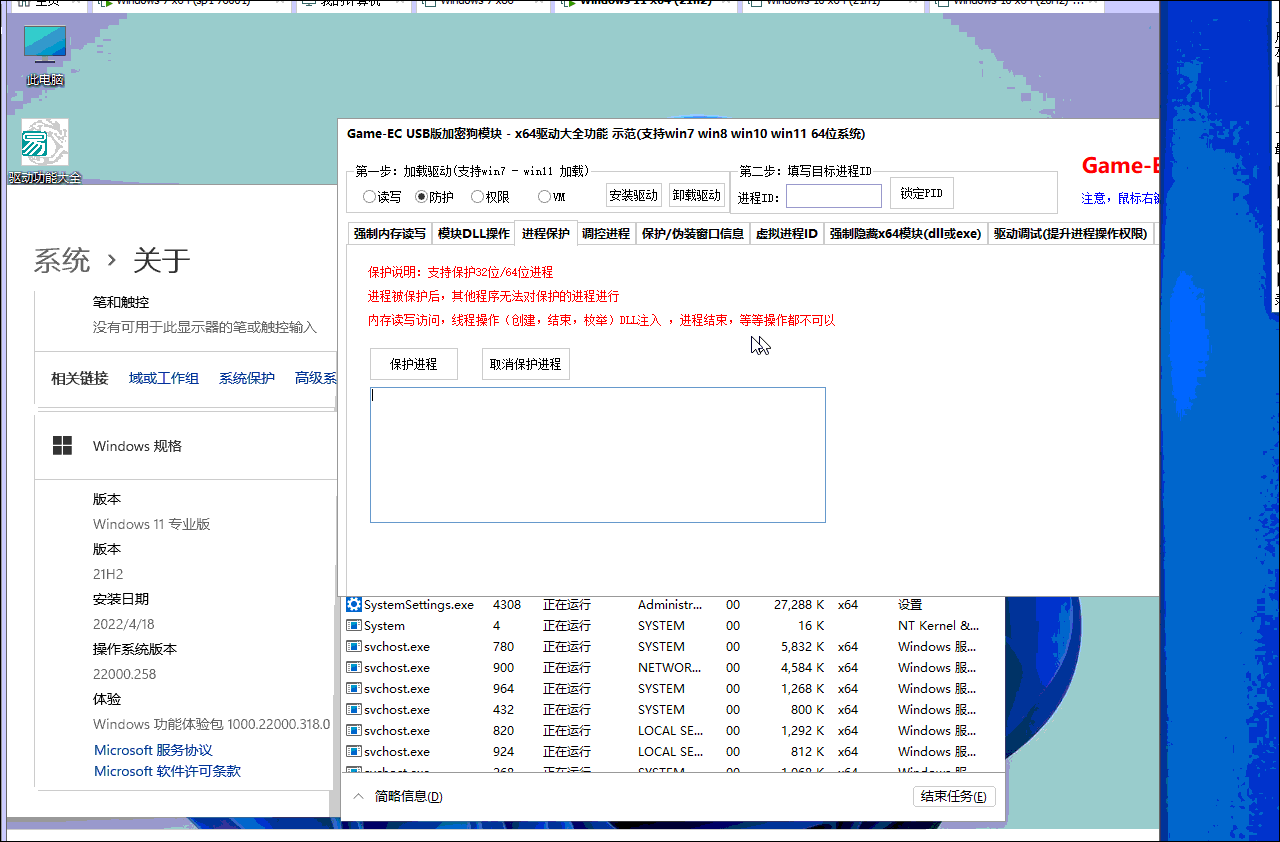Click the svchost.exe icon in the PID 964 row

(353, 689)
